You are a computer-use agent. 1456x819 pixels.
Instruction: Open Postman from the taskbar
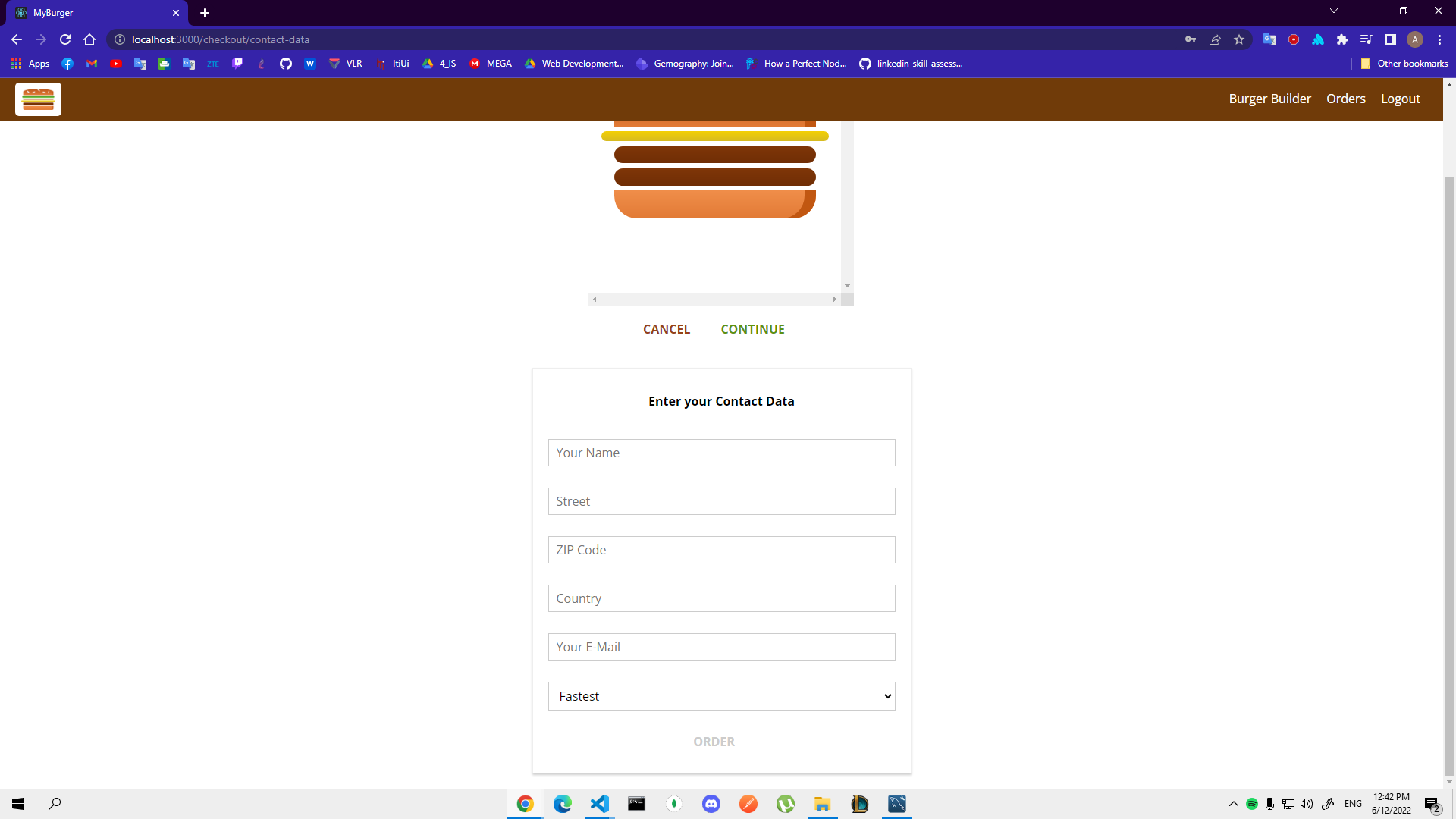pyautogui.click(x=748, y=804)
